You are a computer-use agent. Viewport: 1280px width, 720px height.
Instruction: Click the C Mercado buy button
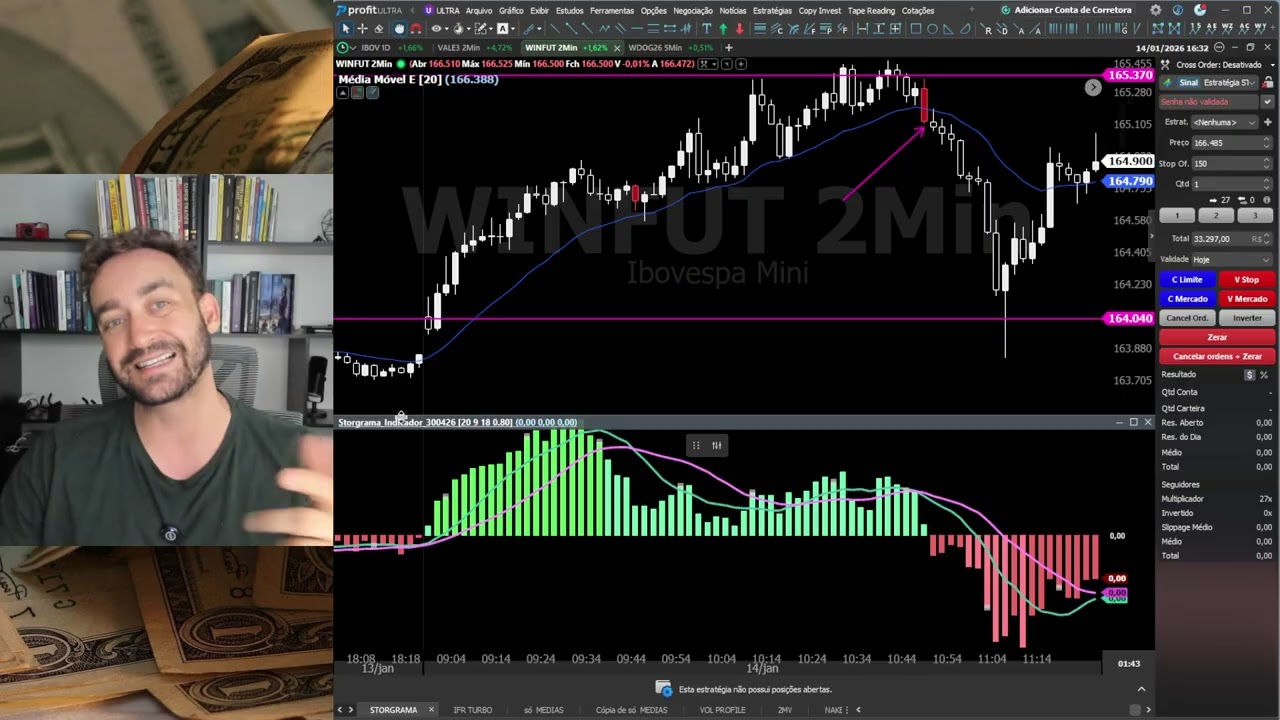[x=1187, y=299]
